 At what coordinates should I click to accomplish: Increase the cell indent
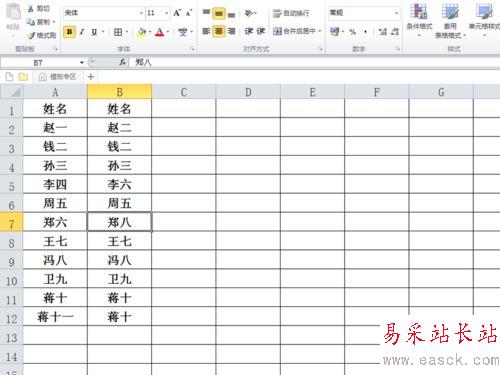point(261,31)
